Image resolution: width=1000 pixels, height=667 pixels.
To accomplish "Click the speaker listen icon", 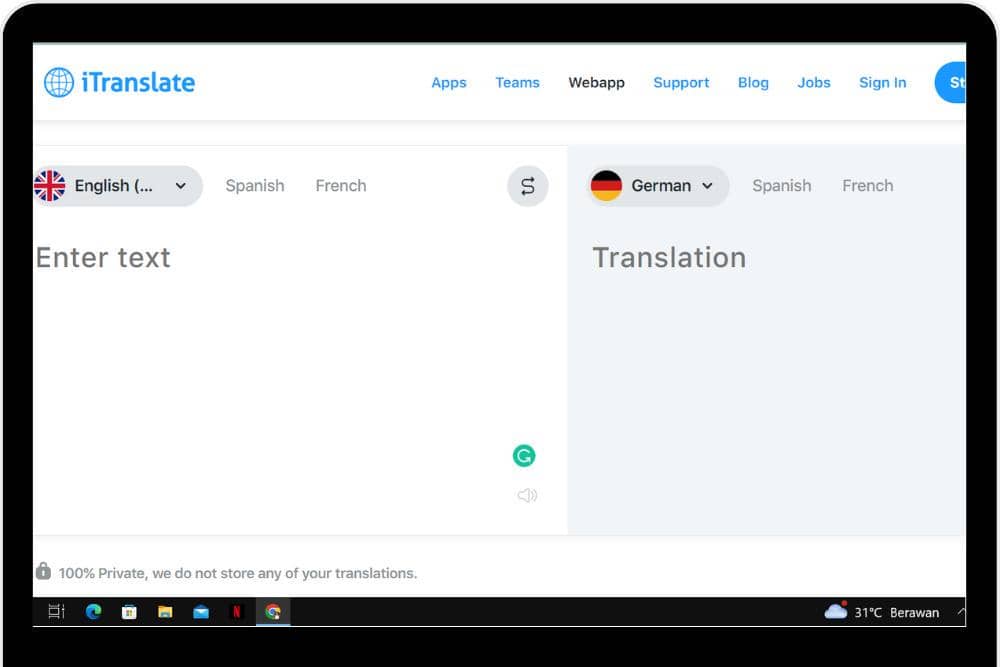I will [527, 495].
